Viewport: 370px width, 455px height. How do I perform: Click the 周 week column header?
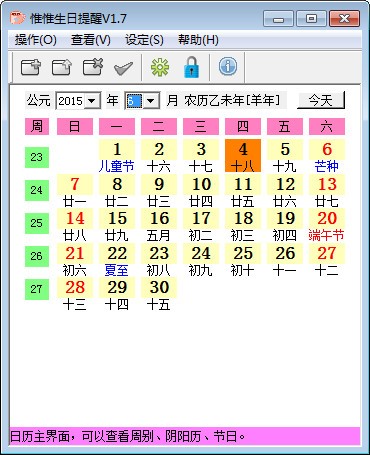37,126
